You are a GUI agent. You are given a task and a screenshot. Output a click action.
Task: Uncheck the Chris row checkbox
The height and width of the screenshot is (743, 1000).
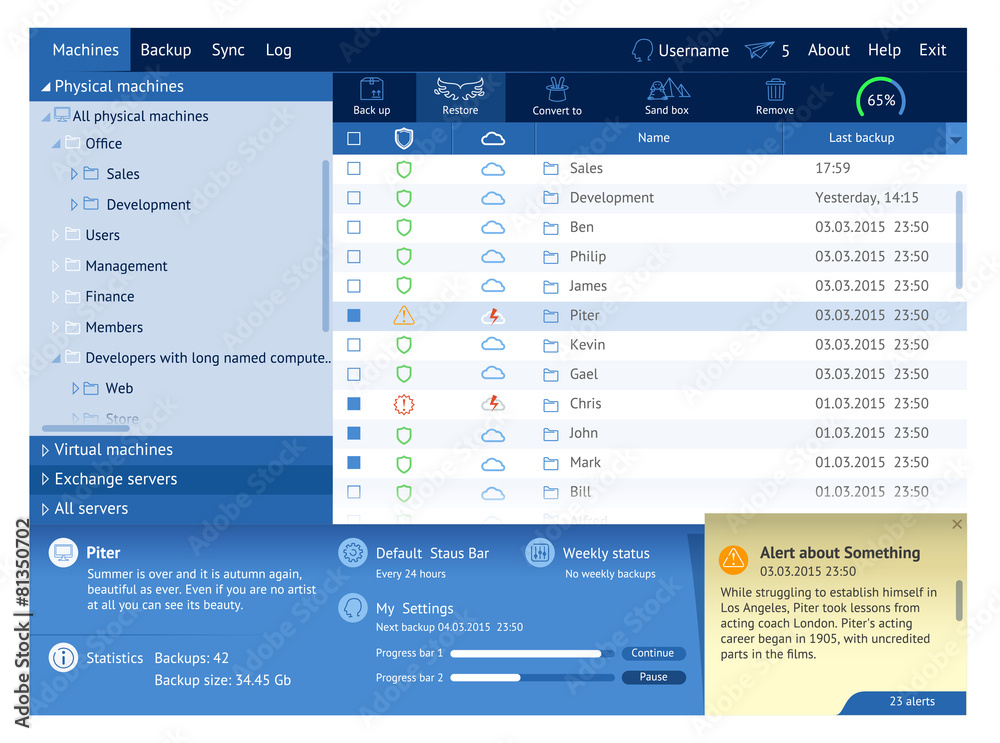(354, 404)
